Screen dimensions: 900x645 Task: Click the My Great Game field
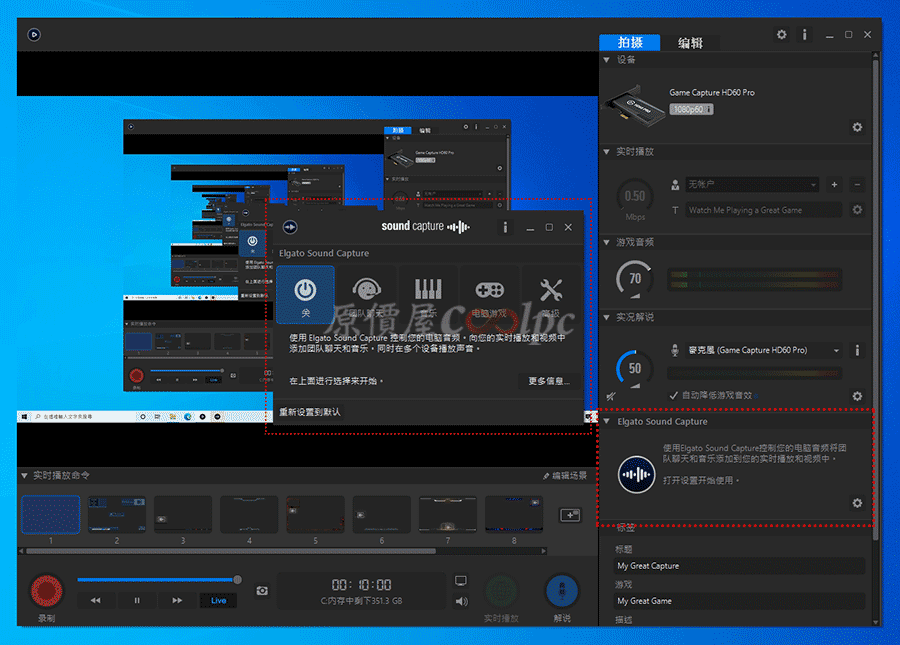[739, 601]
